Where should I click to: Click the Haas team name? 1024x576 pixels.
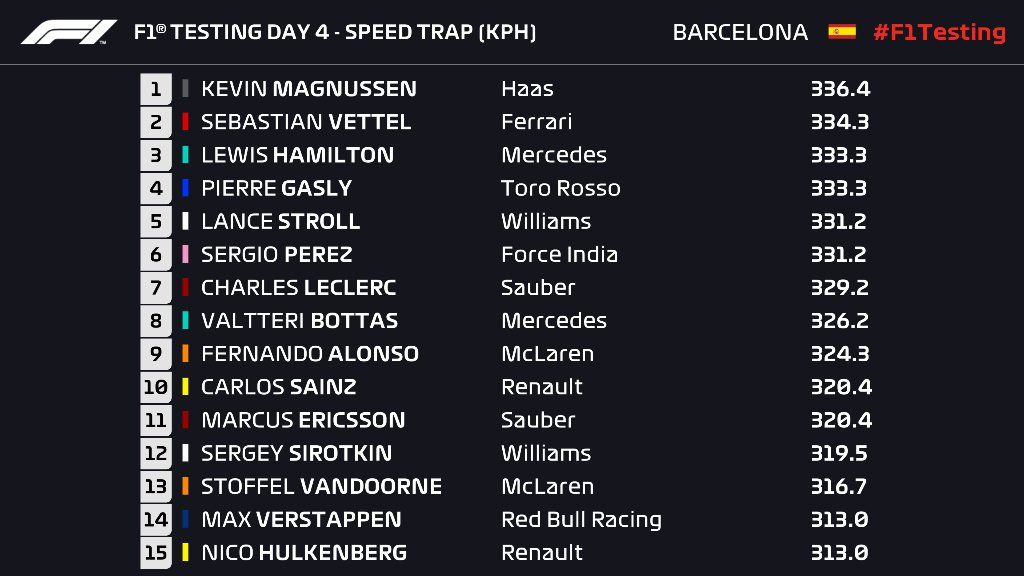(x=527, y=89)
